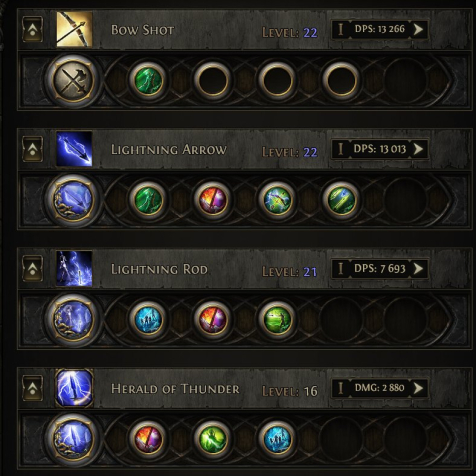This screenshot has width=476, height=476.
Task: Click the Lightning Rod skill icon
Action: click(x=74, y=268)
